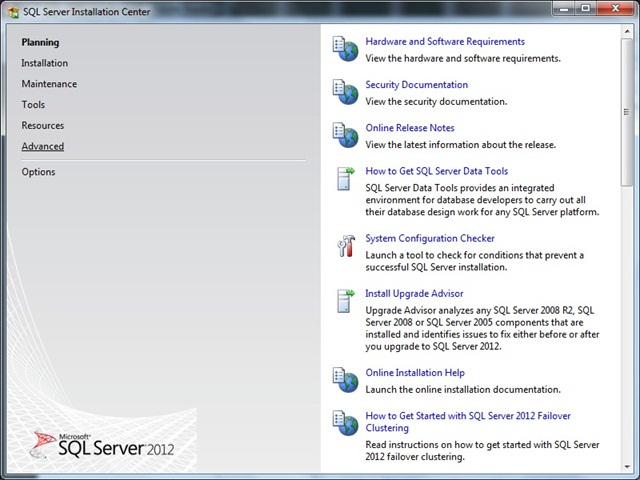Close the SQL Server Installation Center window
The width and height of the screenshot is (640, 480).
(616, 8)
